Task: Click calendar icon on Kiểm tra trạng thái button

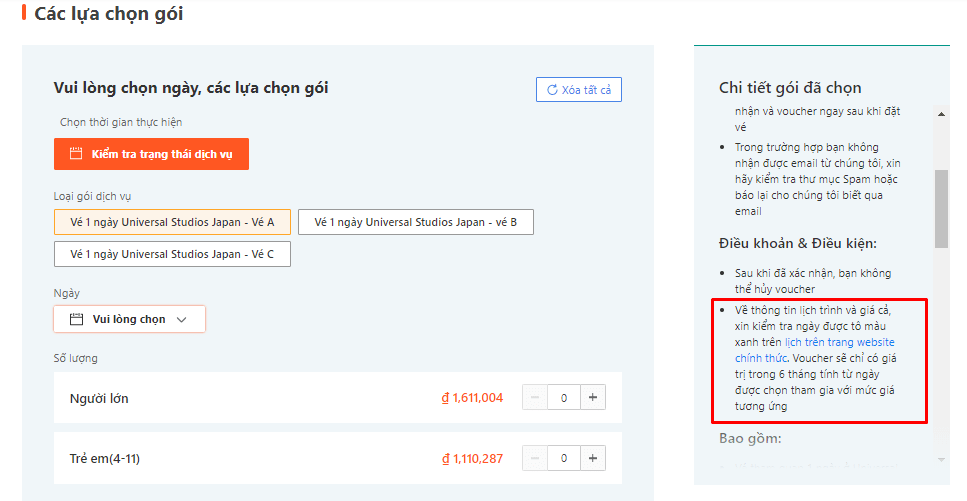Action: click(75, 154)
